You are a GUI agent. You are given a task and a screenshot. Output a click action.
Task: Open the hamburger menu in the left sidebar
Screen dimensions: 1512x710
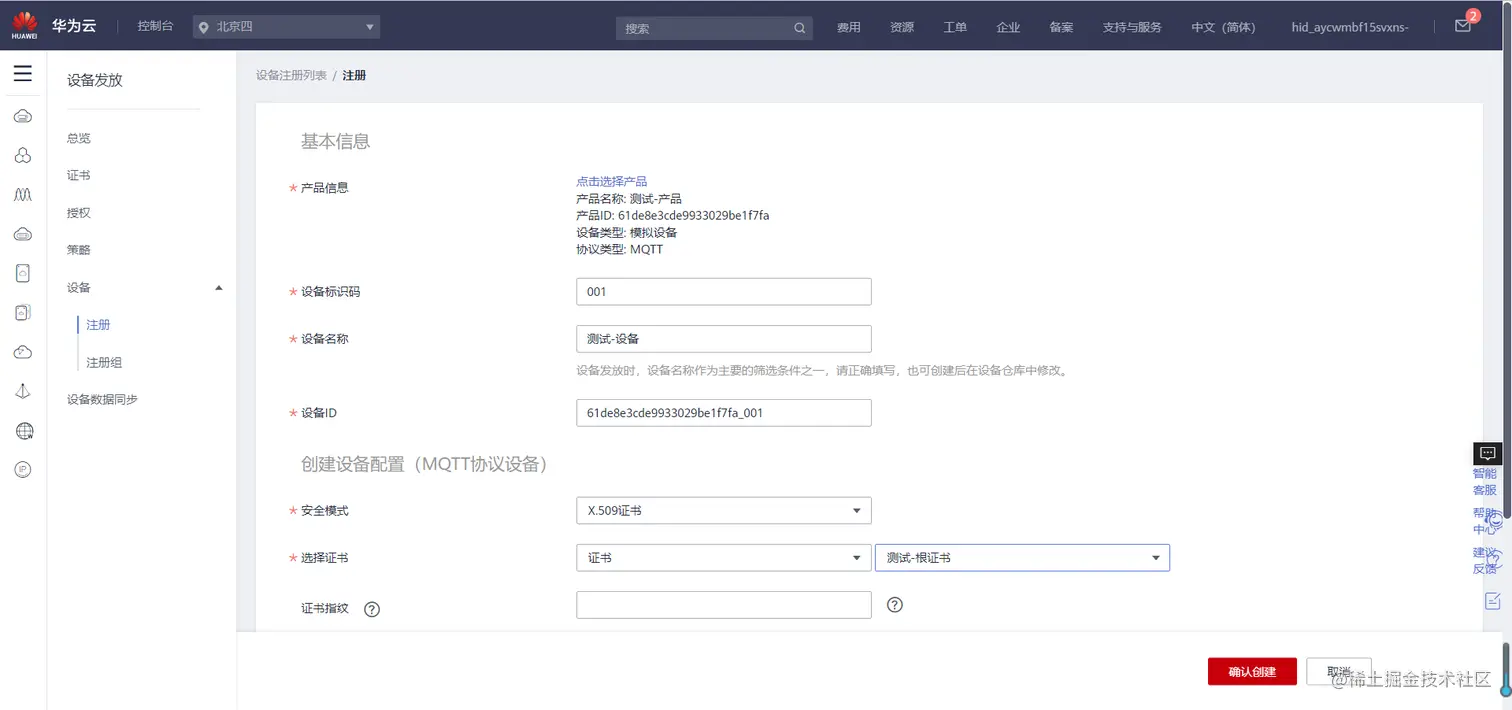23,72
